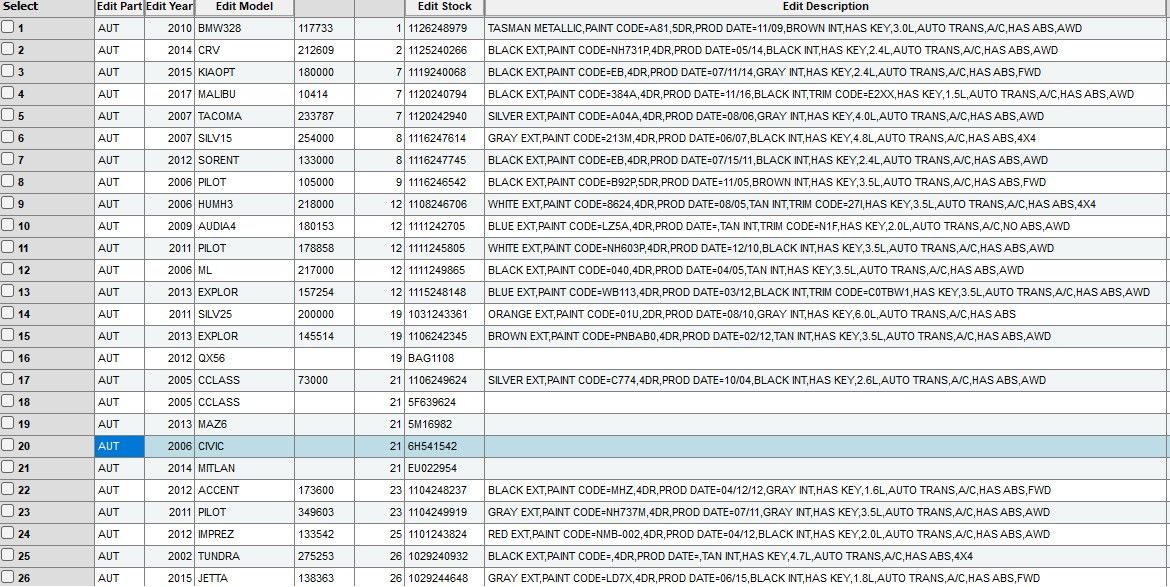Click stock number 5F639624
Viewport: 1170px width, 587px height.
point(444,402)
